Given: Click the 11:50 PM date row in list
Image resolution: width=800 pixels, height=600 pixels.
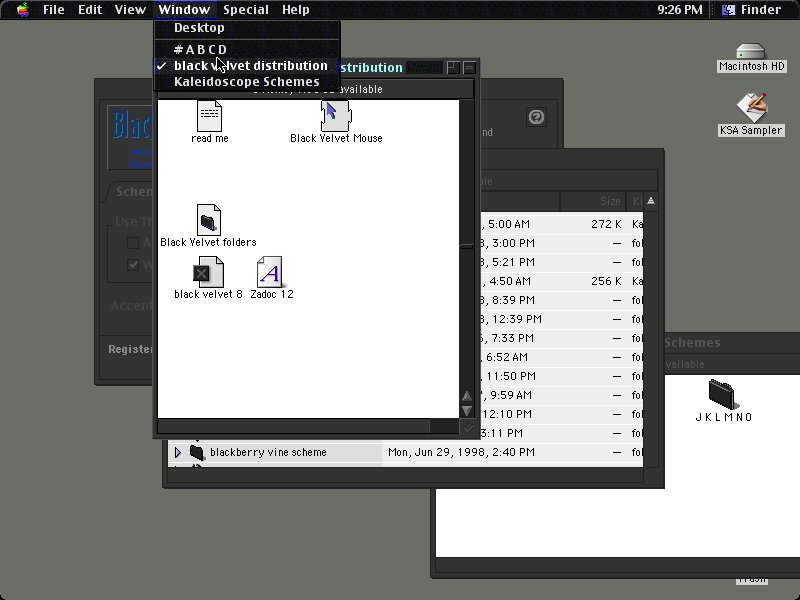Looking at the screenshot, I should pyautogui.click(x=510, y=376).
